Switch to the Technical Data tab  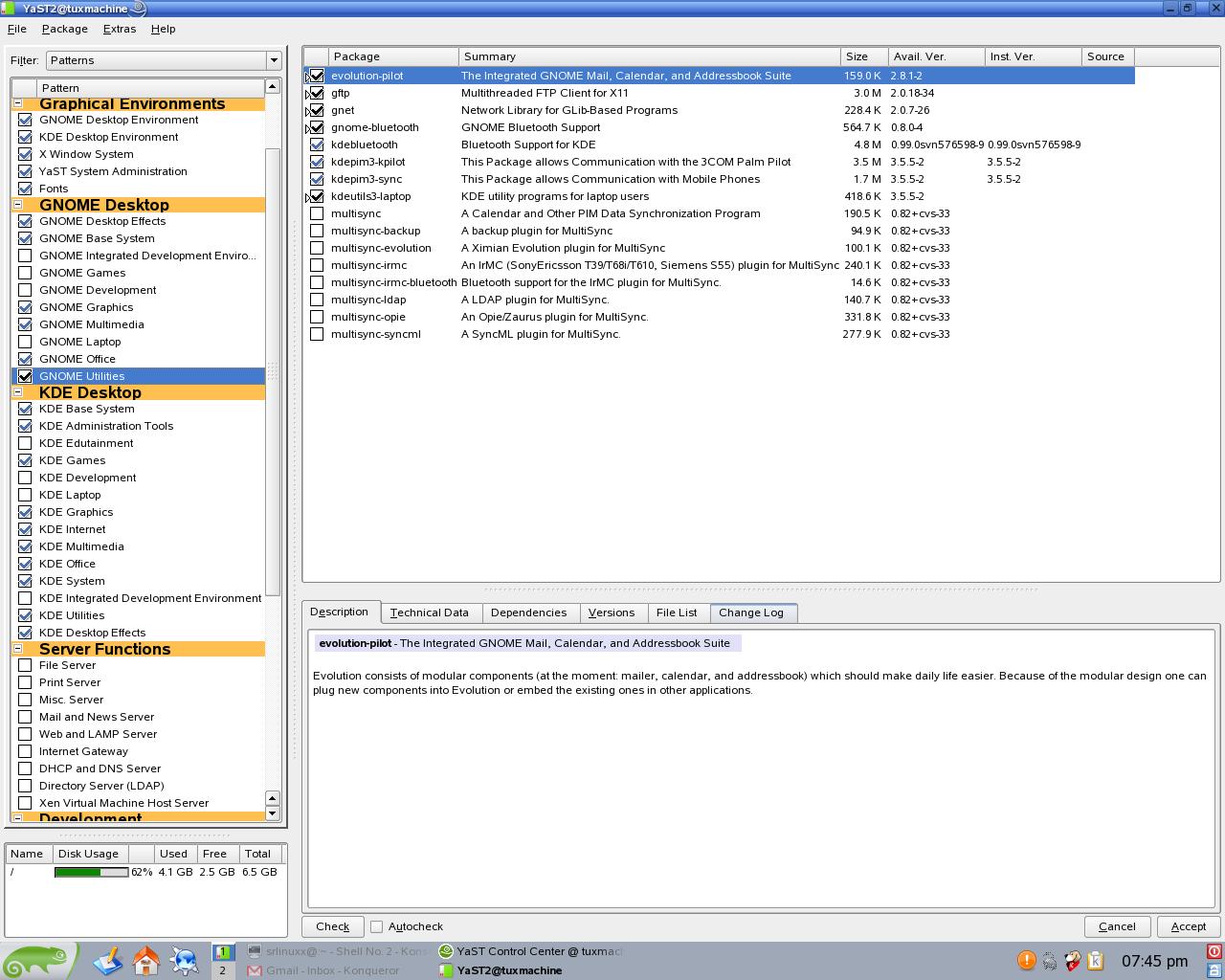pos(429,612)
